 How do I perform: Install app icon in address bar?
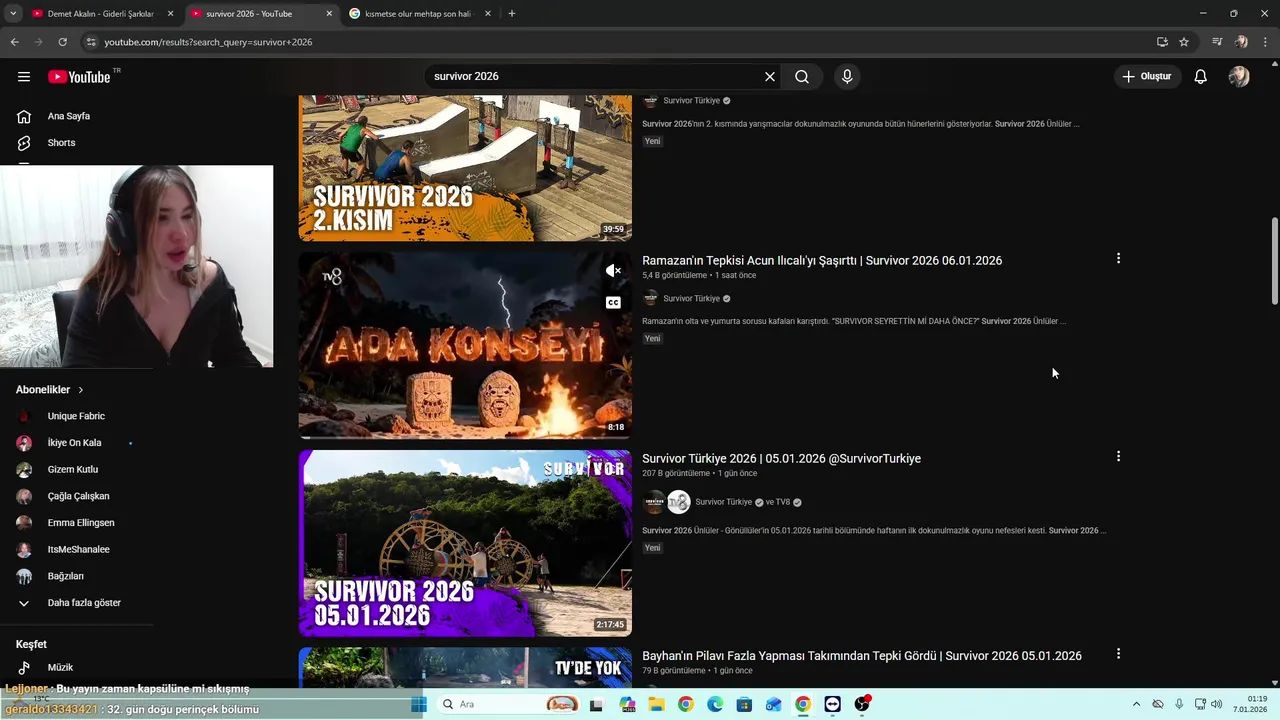point(1162,42)
